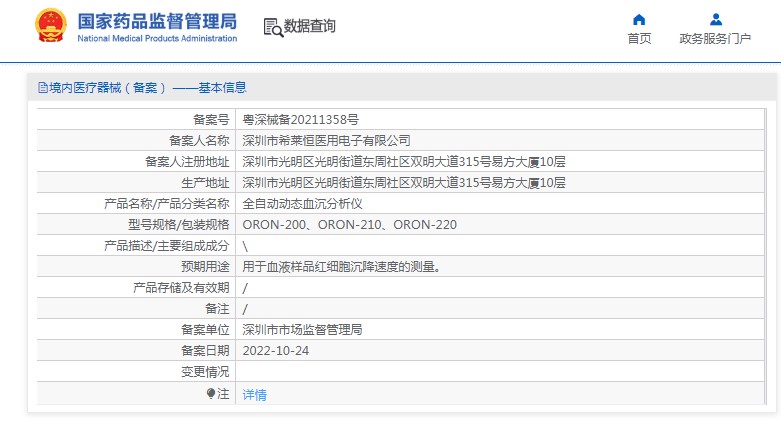
Task: Select 深圳市希莱恒医用电子有限公司 text
Action: point(326,141)
